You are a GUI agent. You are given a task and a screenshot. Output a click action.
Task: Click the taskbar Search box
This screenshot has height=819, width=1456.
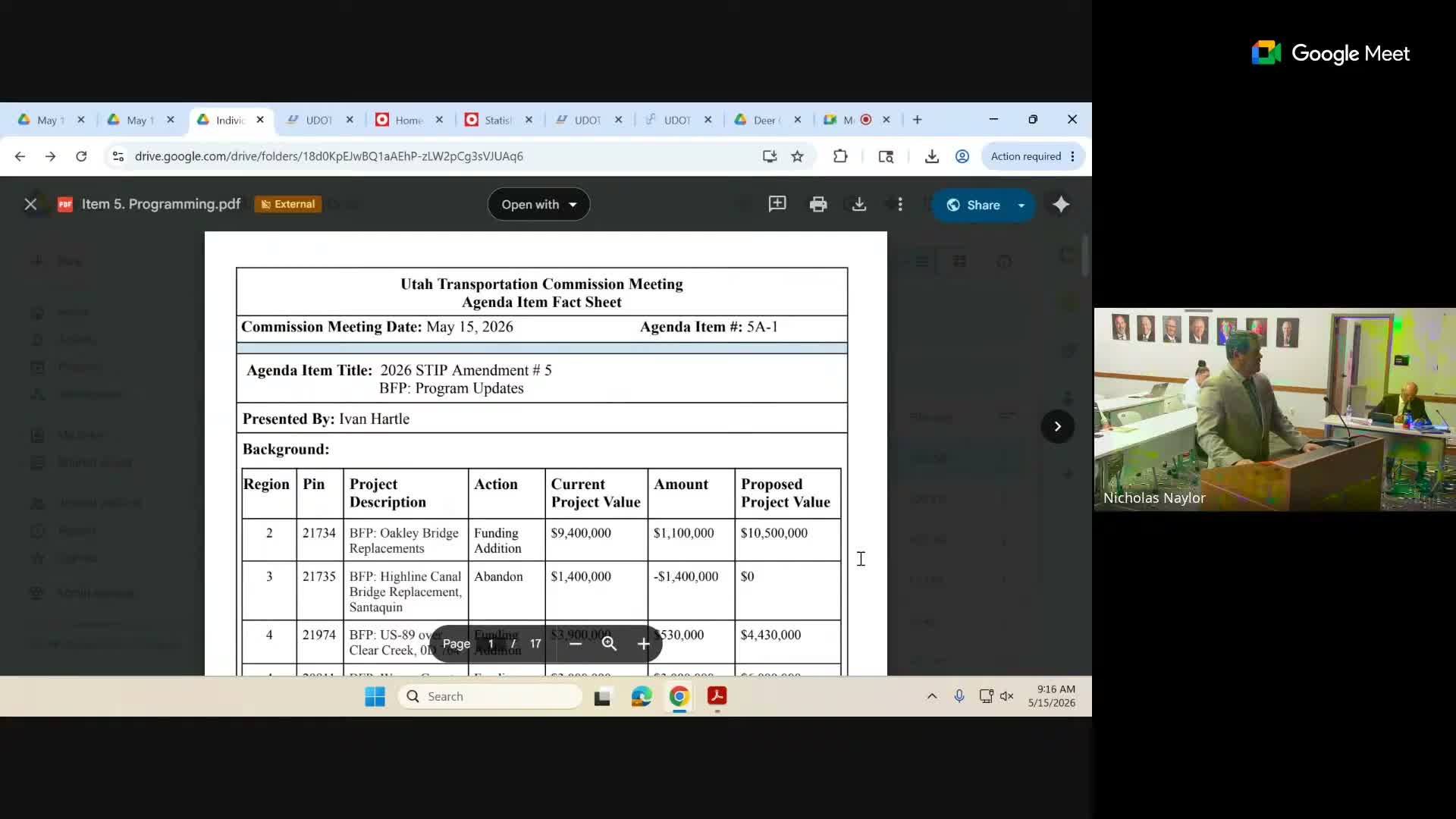coord(490,696)
